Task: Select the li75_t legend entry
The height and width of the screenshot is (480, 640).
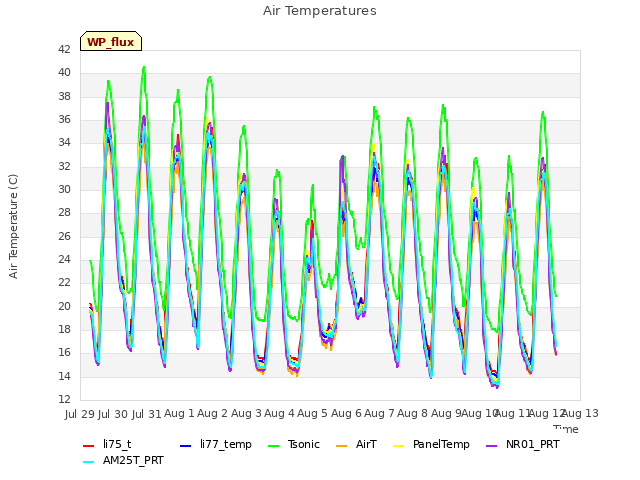Action: 107,444
